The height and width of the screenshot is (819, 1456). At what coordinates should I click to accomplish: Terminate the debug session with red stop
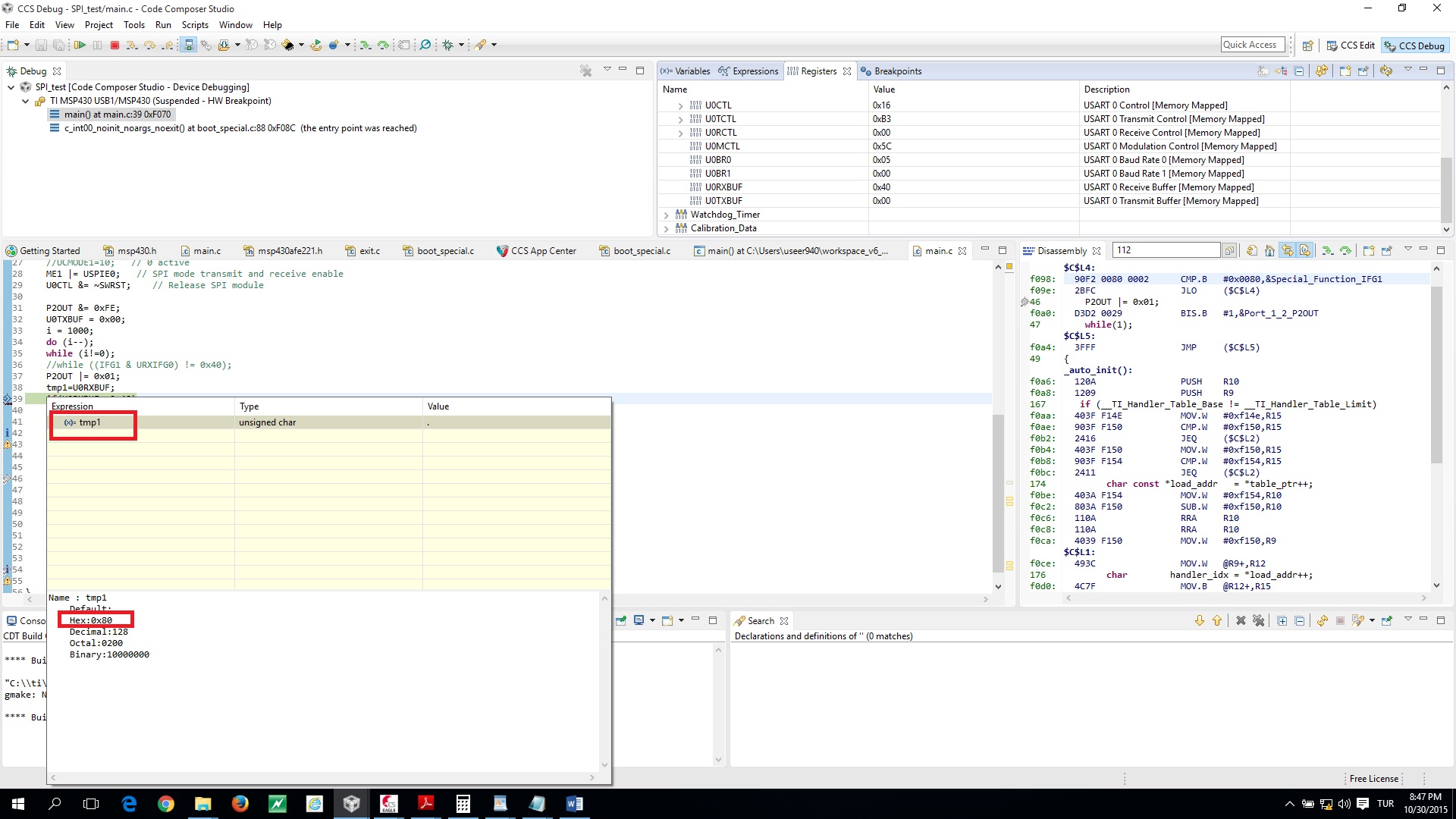click(x=115, y=45)
